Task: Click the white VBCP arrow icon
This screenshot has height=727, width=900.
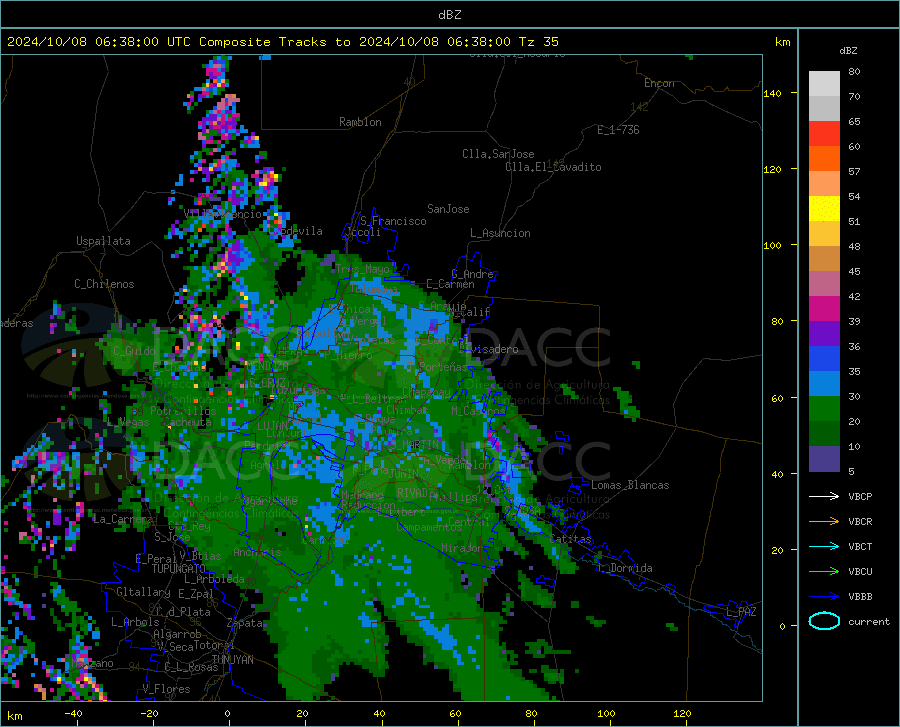Action: (824, 496)
